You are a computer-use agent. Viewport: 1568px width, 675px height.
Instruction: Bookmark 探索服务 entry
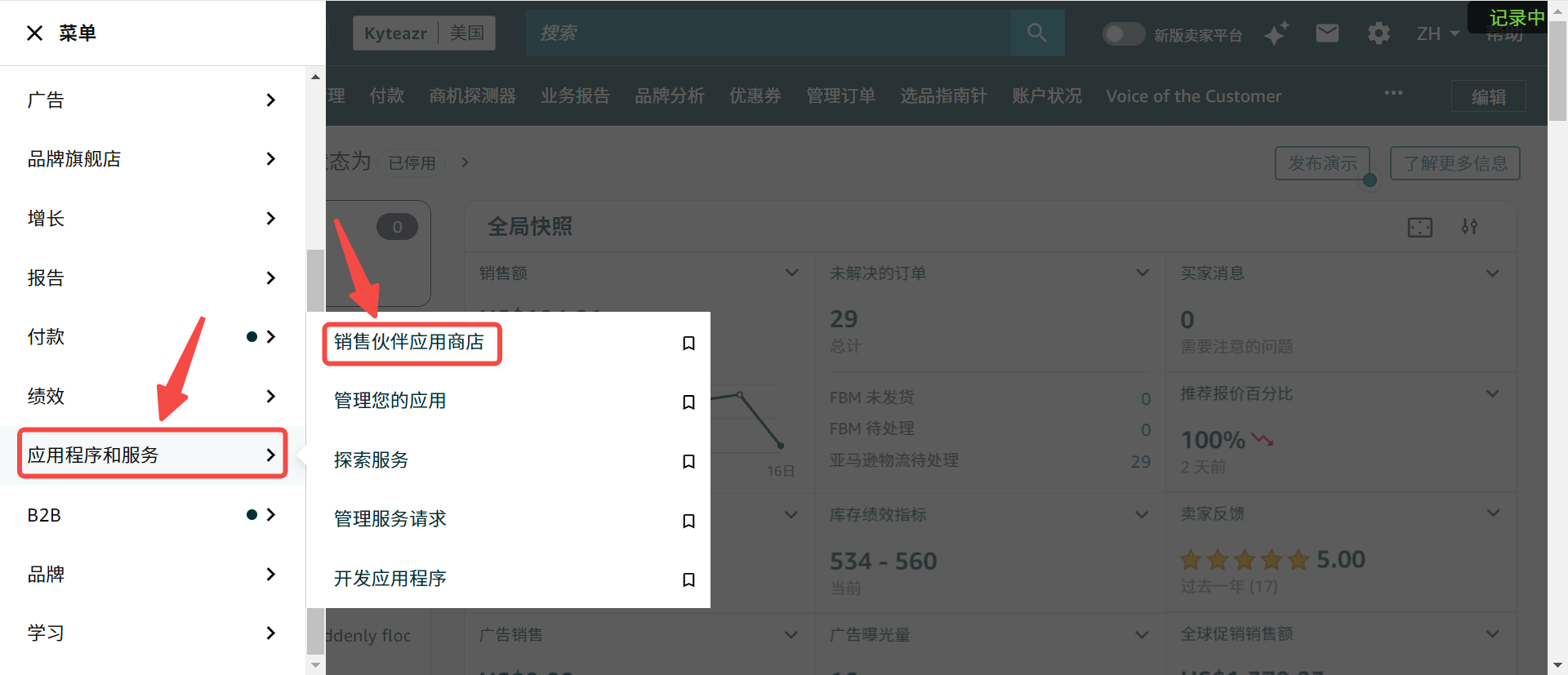coord(688,461)
